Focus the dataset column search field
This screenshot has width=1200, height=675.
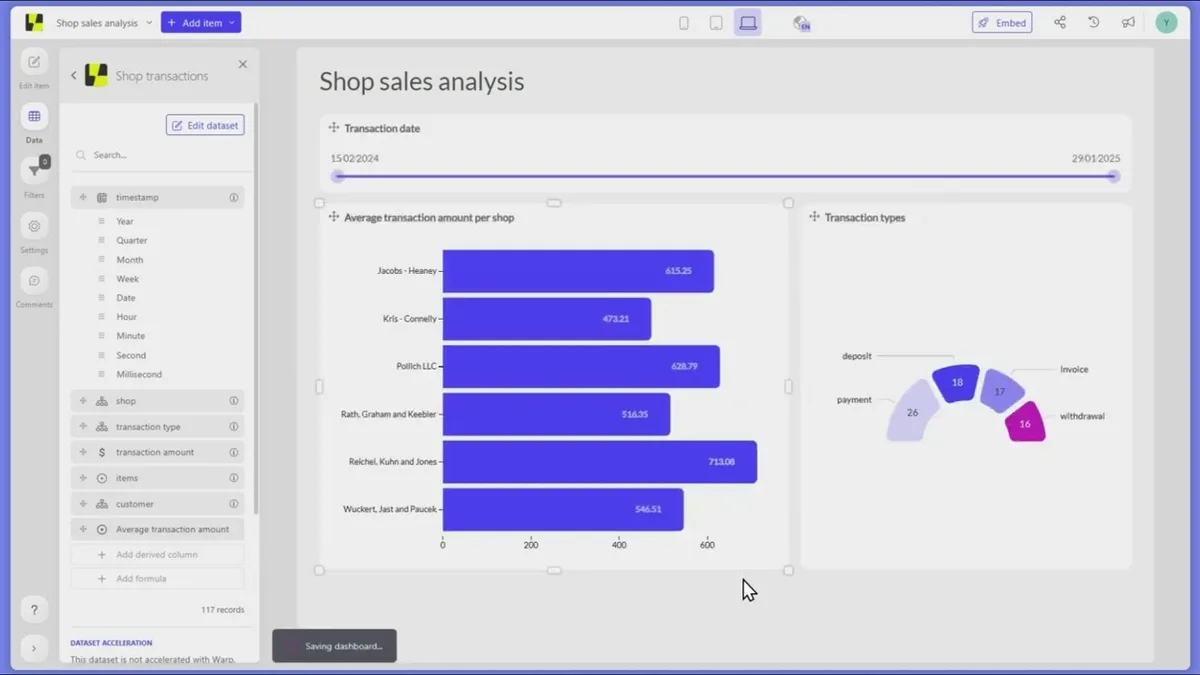(158, 155)
